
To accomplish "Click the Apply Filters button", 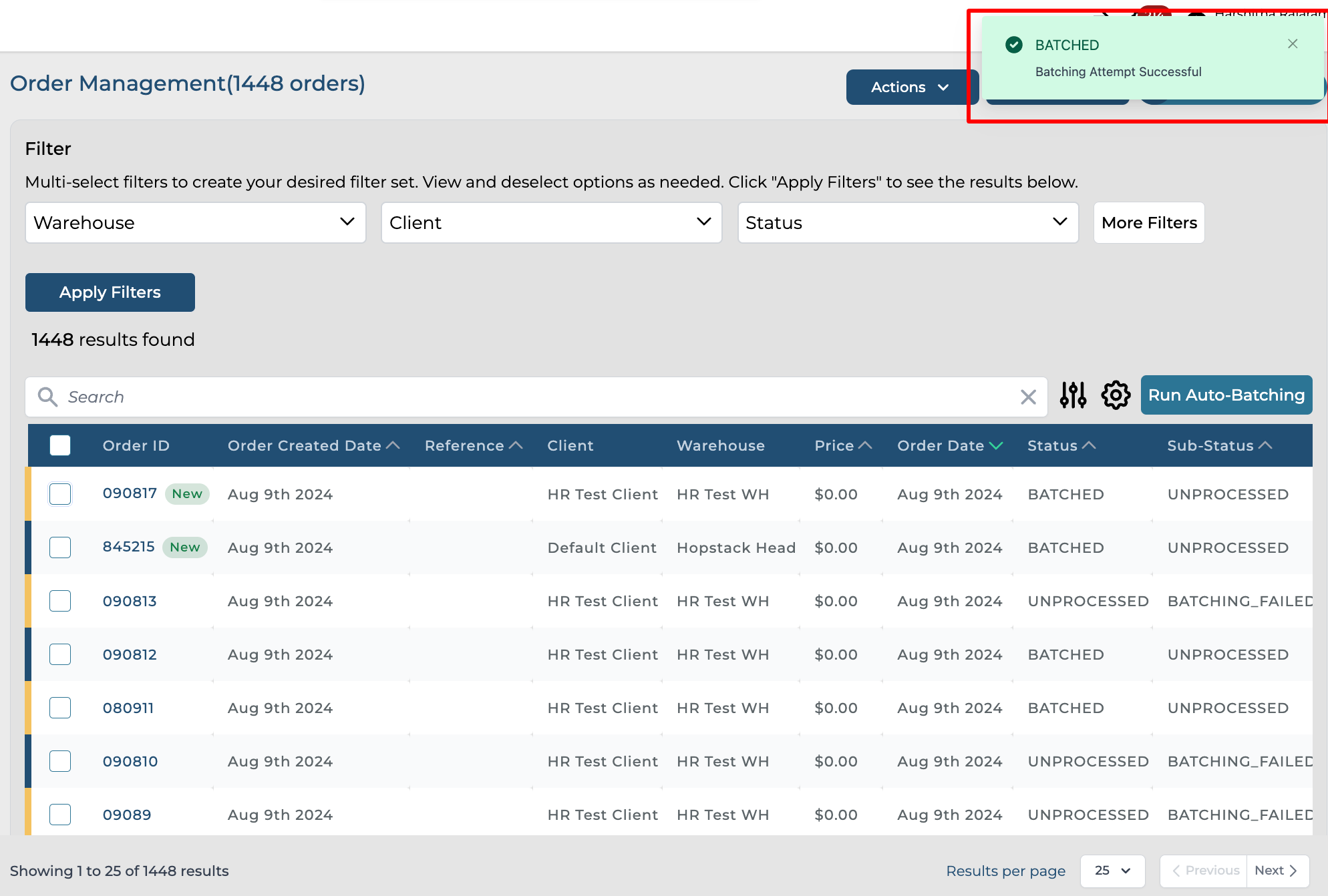I will click(110, 292).
